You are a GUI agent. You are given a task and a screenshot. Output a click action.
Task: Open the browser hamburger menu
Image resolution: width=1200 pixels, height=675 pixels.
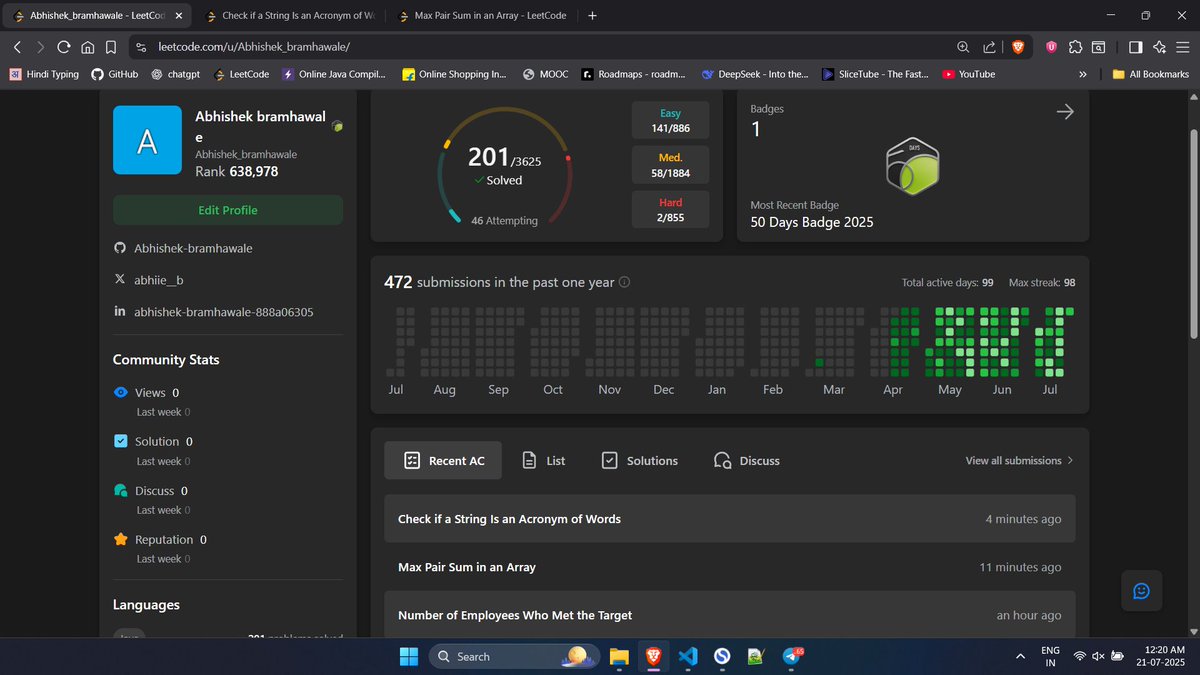click(x=1183, y=47)
